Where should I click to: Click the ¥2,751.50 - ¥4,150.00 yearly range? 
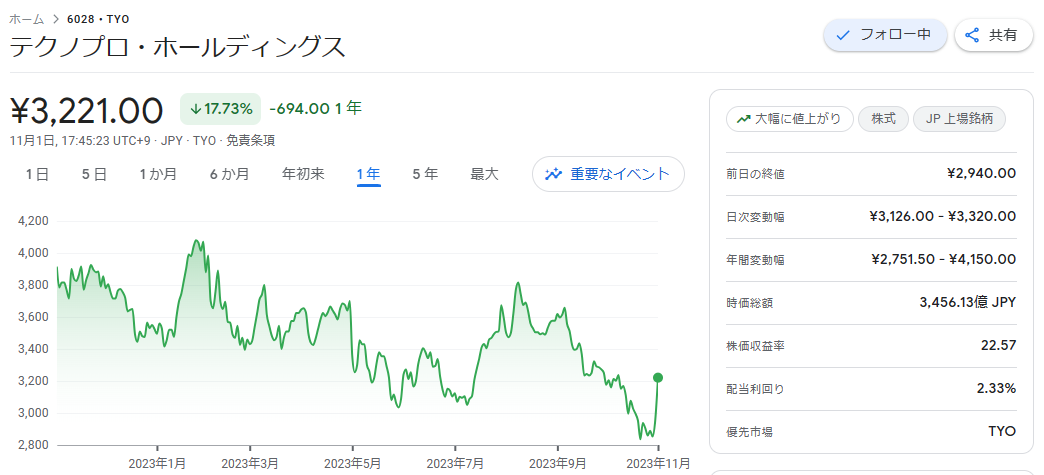pos(943,259)
